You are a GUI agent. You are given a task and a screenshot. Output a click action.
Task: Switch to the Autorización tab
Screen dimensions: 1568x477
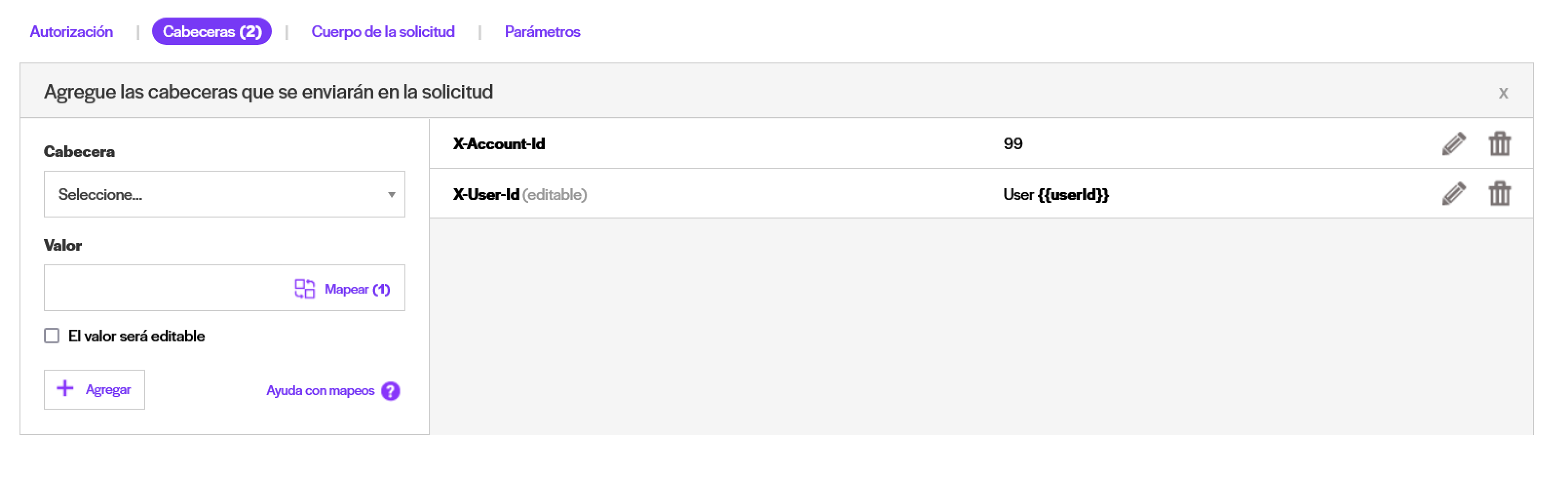[71, 32]
